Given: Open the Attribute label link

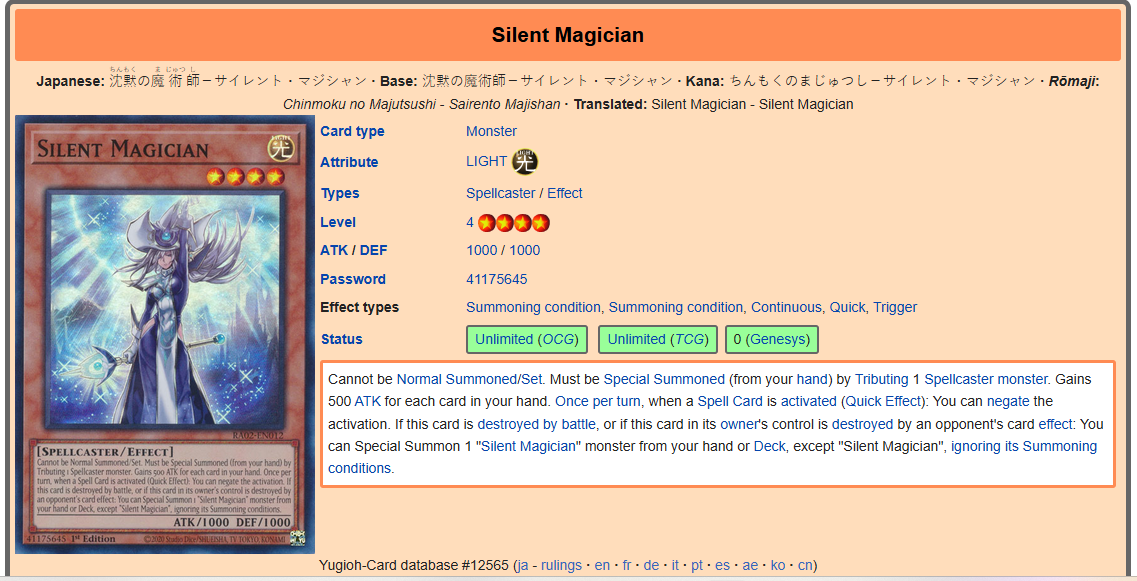Looking at the screenshot, I should [x=349, y=162].
